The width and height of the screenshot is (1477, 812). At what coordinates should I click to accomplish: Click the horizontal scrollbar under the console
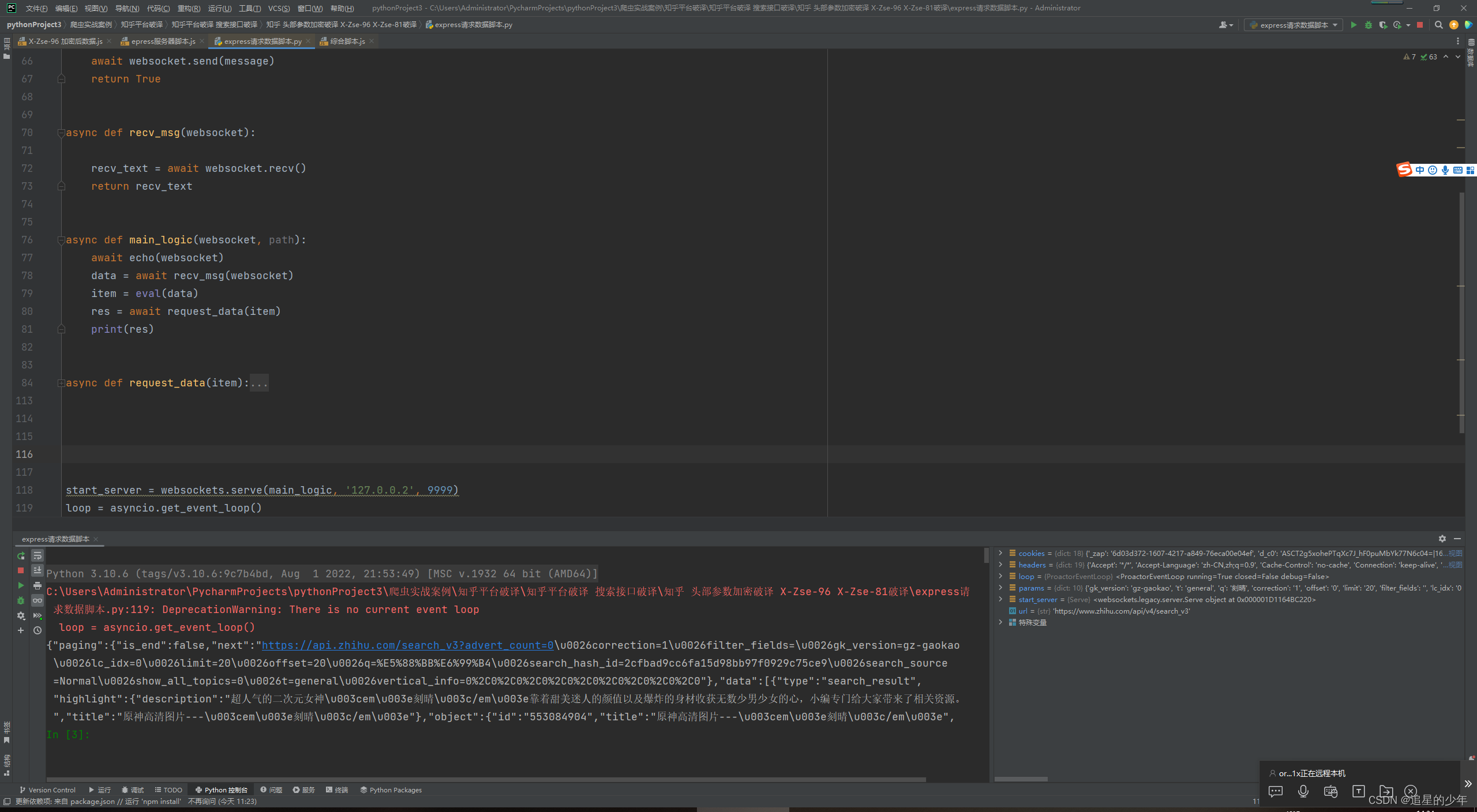486,779
